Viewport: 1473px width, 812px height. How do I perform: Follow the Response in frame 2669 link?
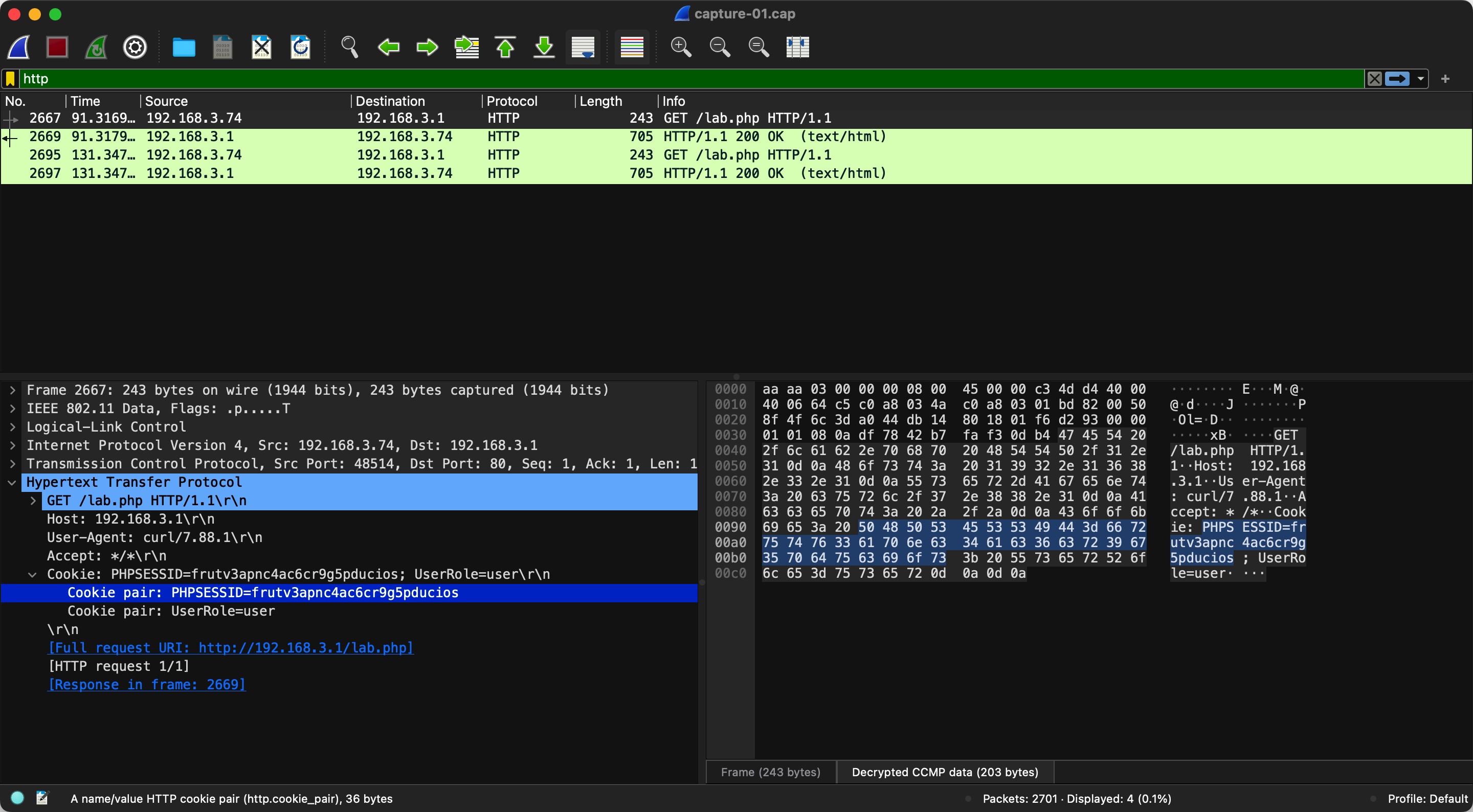pyautogui.click(x=147, y=685)
